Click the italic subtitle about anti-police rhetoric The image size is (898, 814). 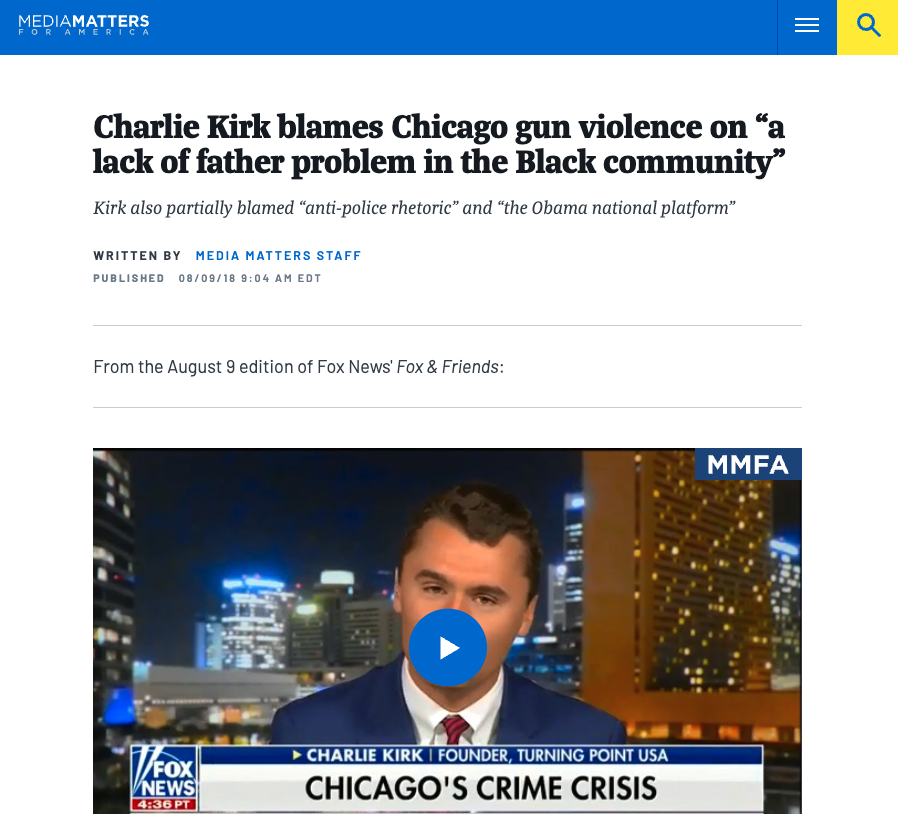click(x=414, y=207)
